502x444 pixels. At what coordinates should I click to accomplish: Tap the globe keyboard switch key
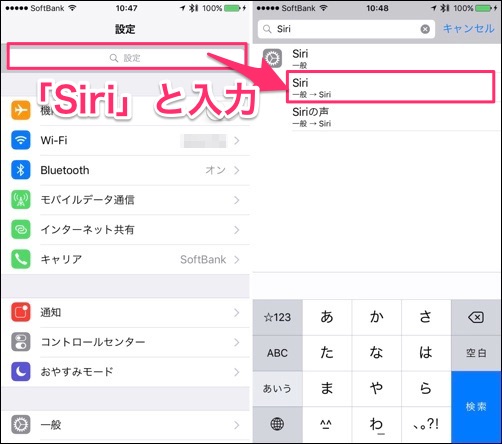coord(277,424)
